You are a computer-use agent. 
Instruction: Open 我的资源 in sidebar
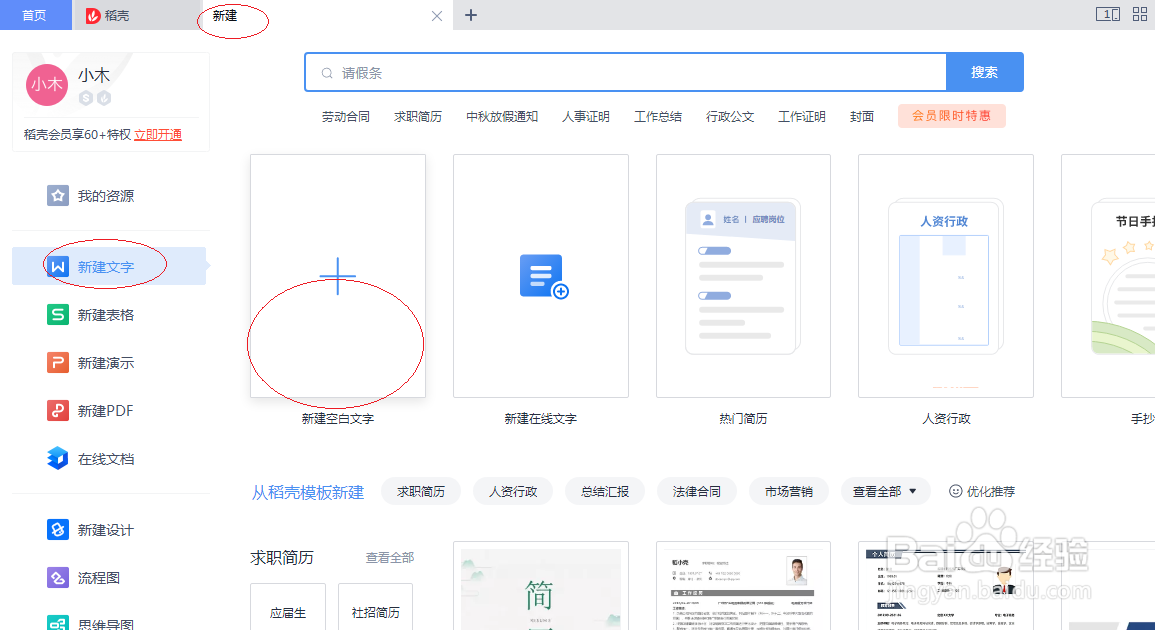(x=109, y=196)
